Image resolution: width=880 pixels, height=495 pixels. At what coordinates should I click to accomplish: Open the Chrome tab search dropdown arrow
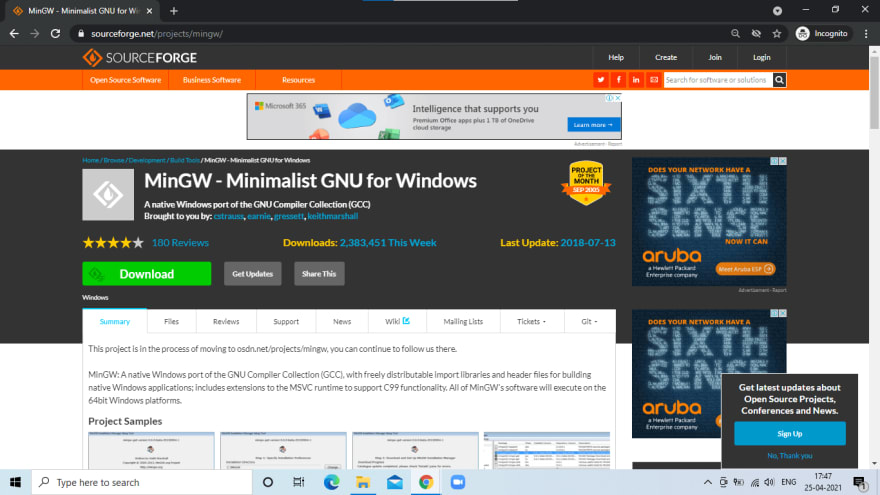coord(777,11)
